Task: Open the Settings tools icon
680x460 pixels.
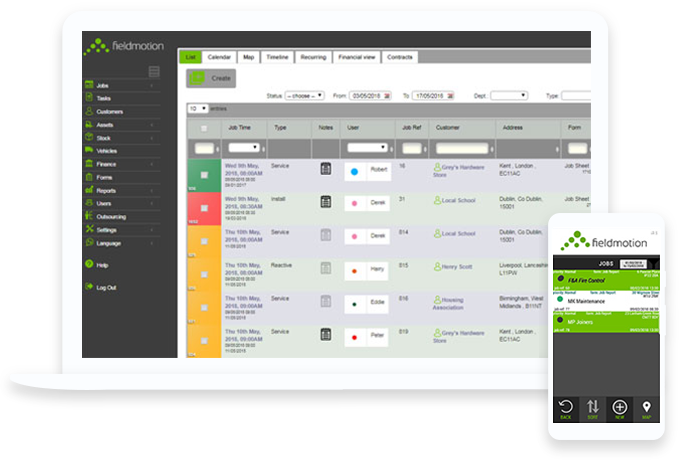Action: pyautogui.click(x=89, y=229)
